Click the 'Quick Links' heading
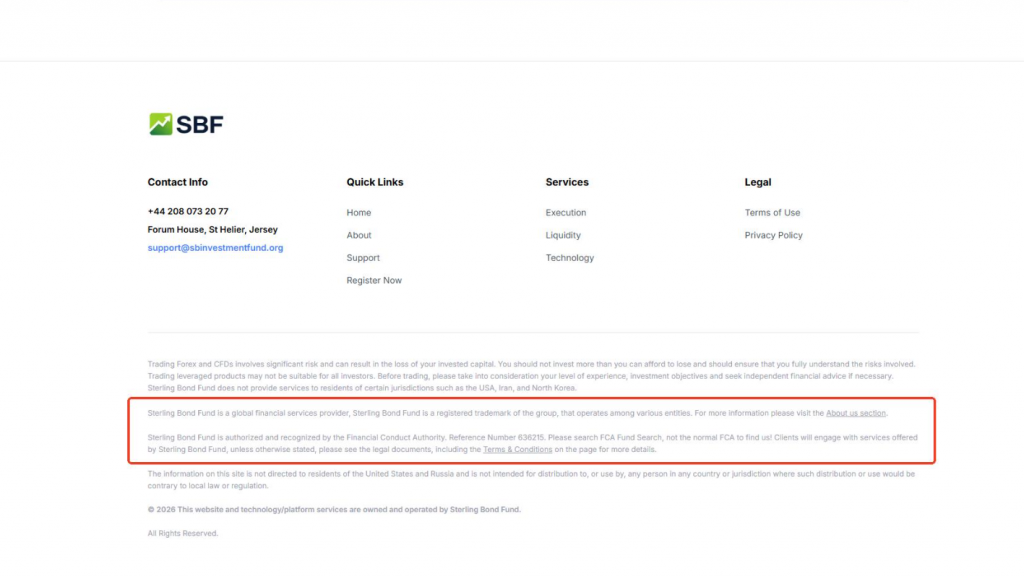Image resolution: width=1024 pixels, height=577 pixels. click(375, 182)
